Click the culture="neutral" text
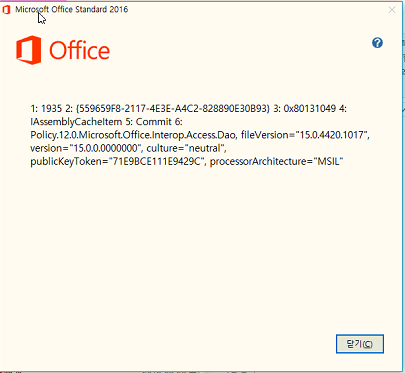Image resolution: width=405 pixels, height=373 pixels. point(186,148)
